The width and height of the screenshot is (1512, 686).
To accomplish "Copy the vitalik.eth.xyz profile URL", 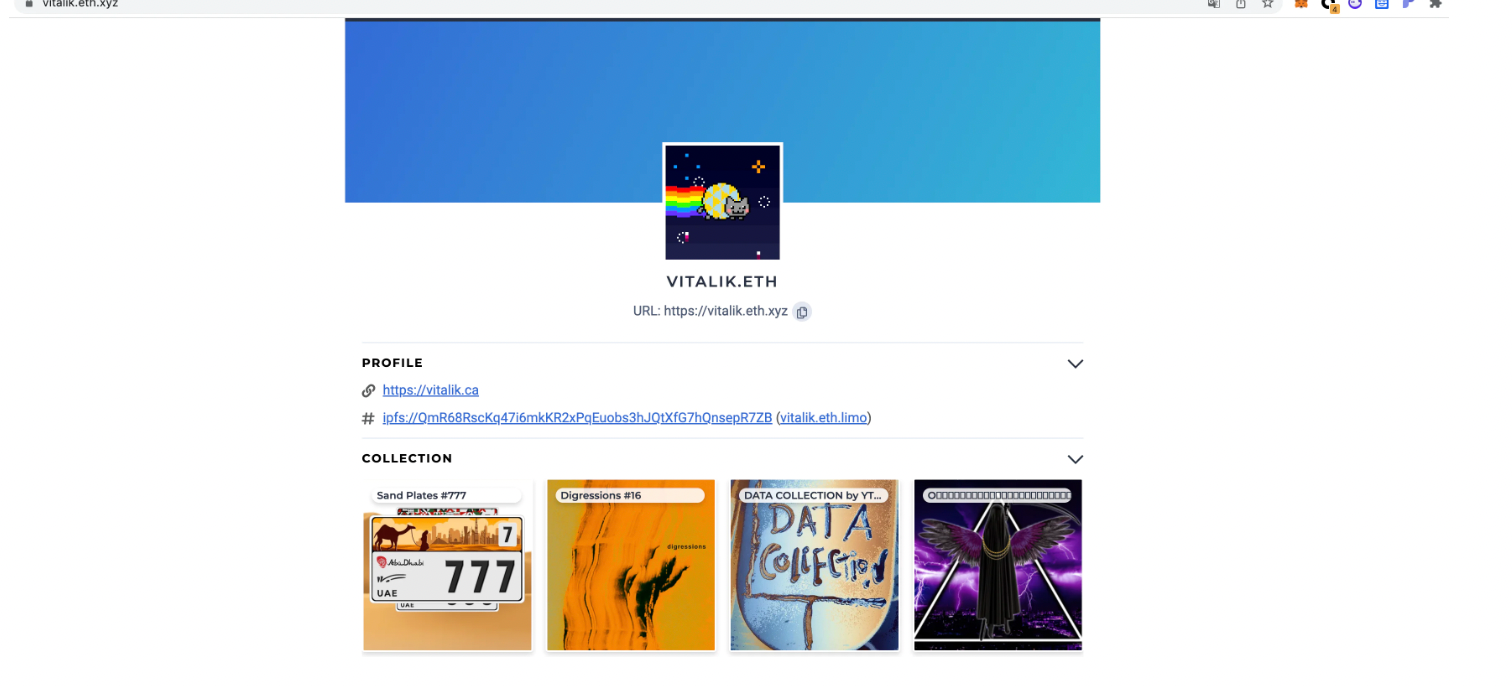I will (802, 312).
